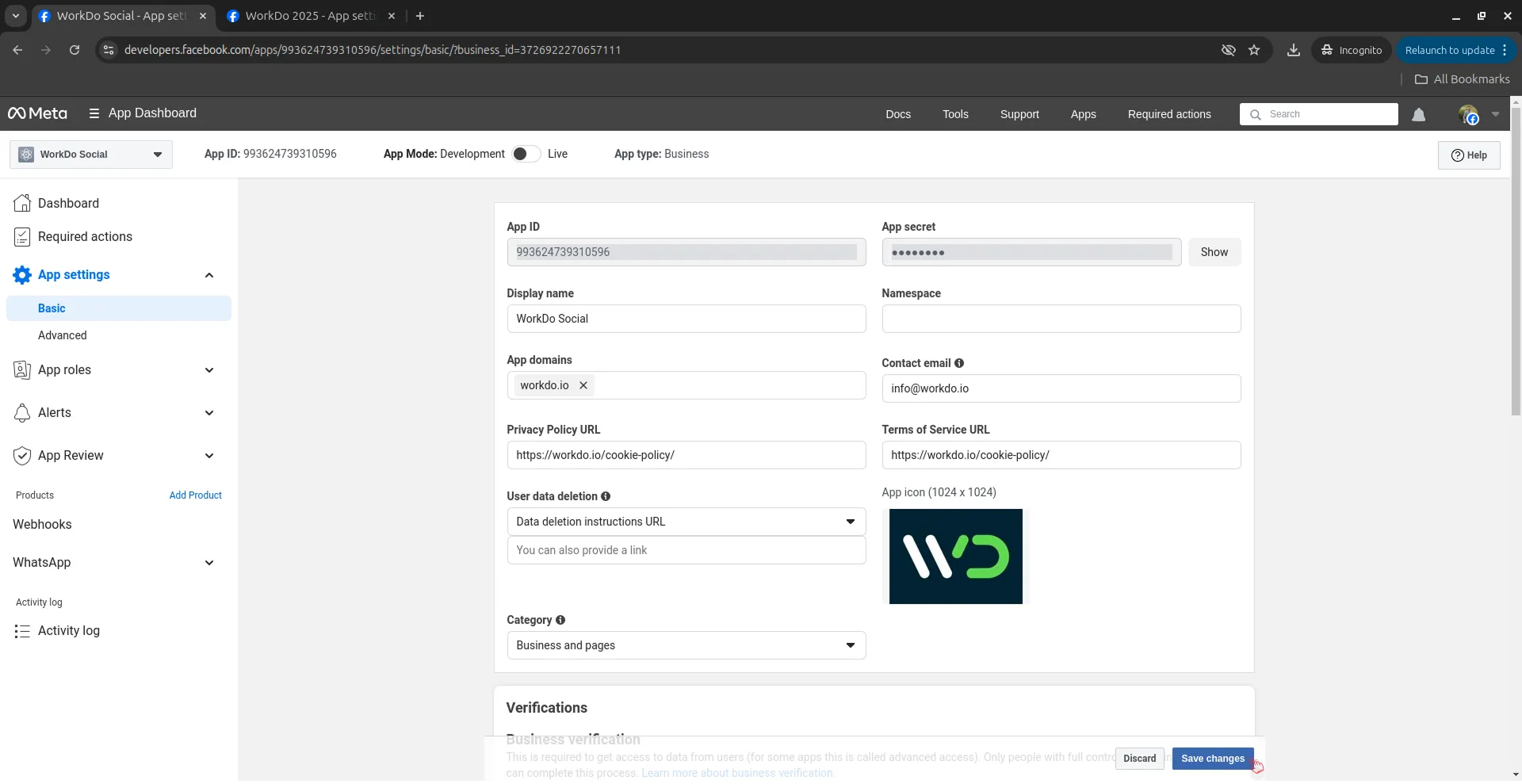Click the Category info icon
1522x784 pixels.
click(x=560, y=620)
